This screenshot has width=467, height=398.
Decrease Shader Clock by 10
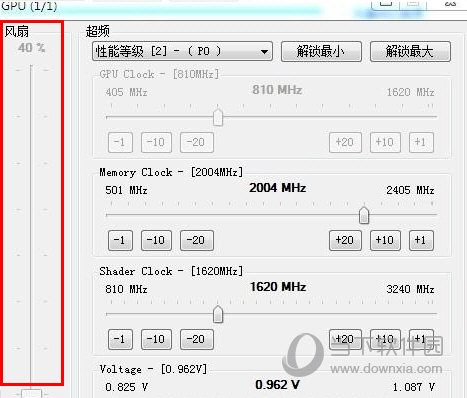click(156, 339)
